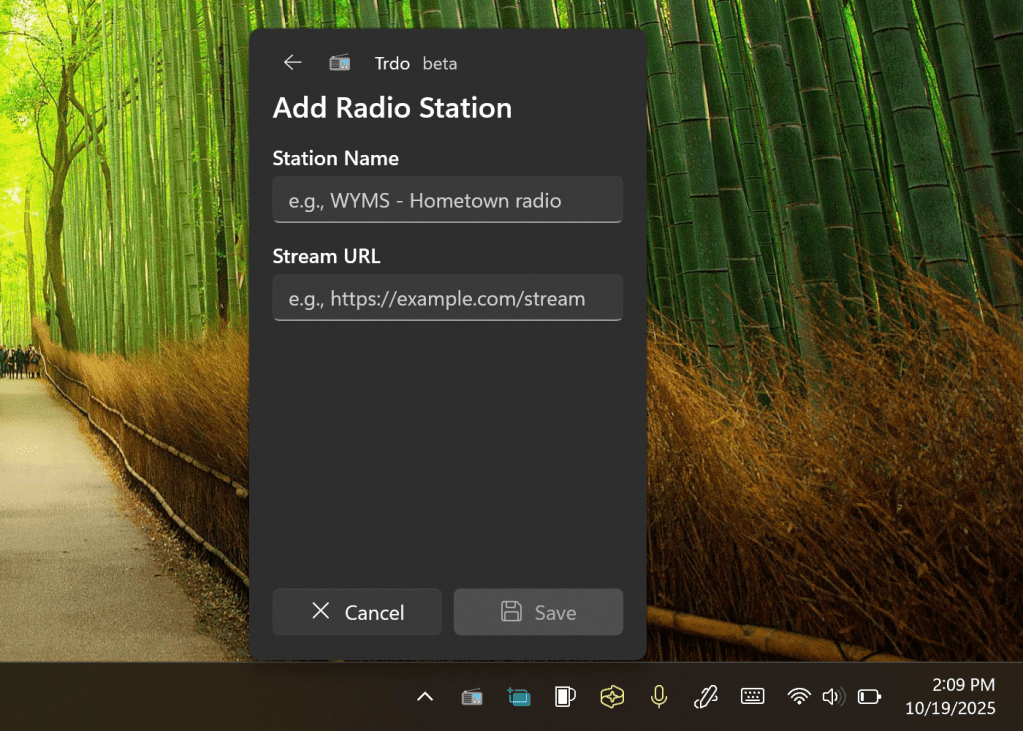Screen dimensions: 1023x731
Task: Open the Trdo radio tray icon
Action: click(472, 697)
